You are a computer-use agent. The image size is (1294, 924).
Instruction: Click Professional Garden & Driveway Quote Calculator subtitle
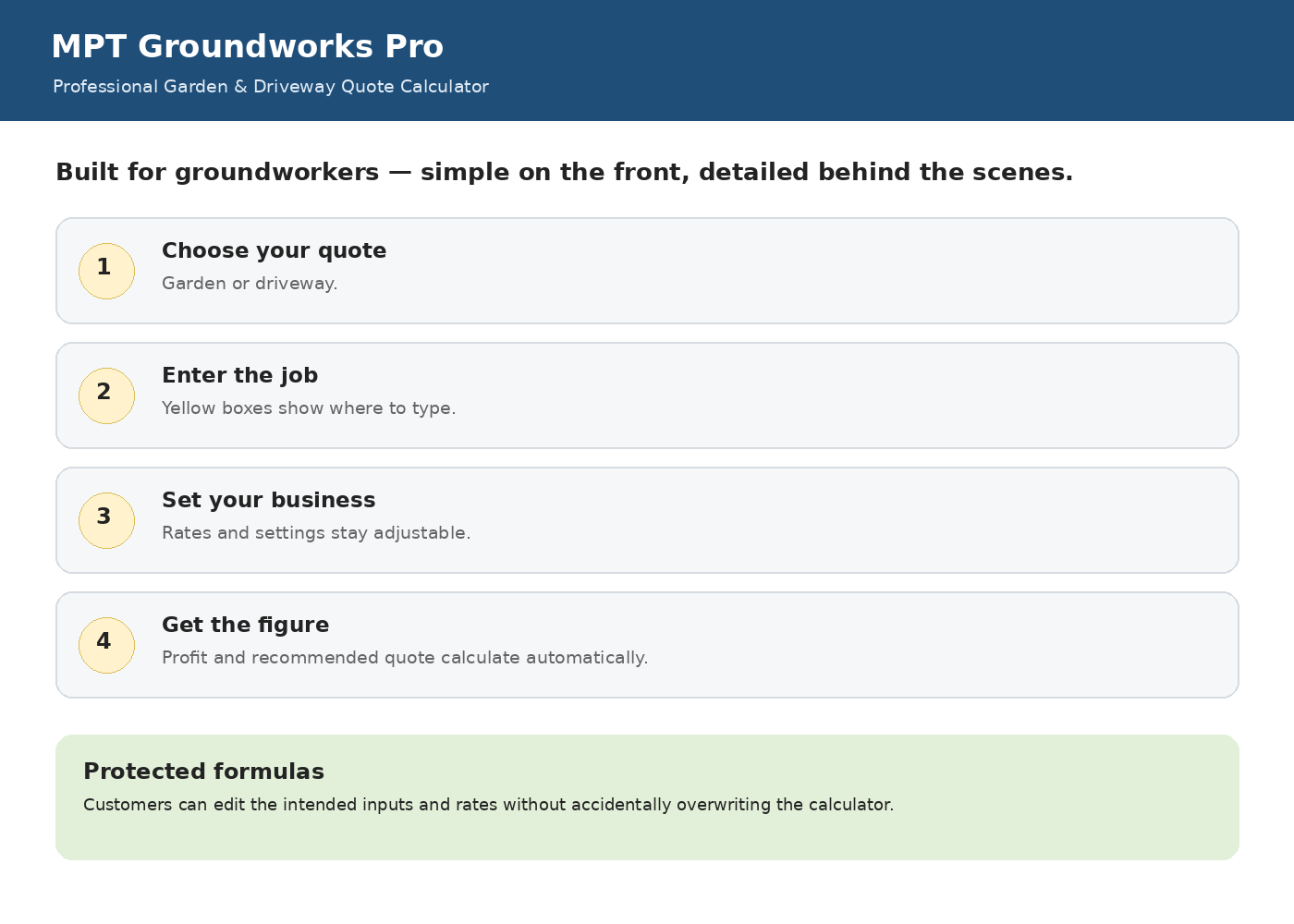click(x=271, y=87)
